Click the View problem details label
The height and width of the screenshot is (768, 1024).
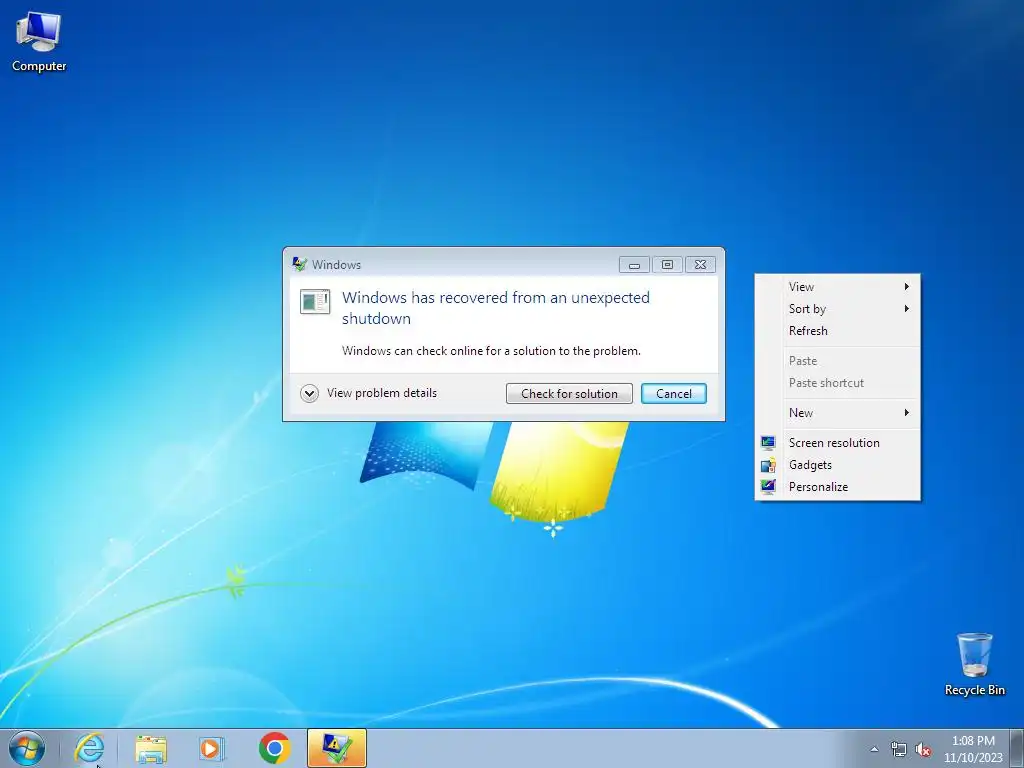tap(382, 393)
